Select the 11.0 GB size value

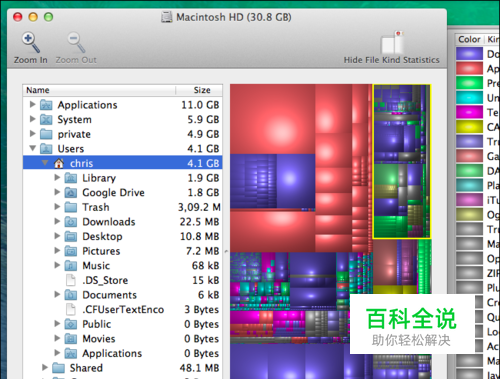(x=200, y=105)
